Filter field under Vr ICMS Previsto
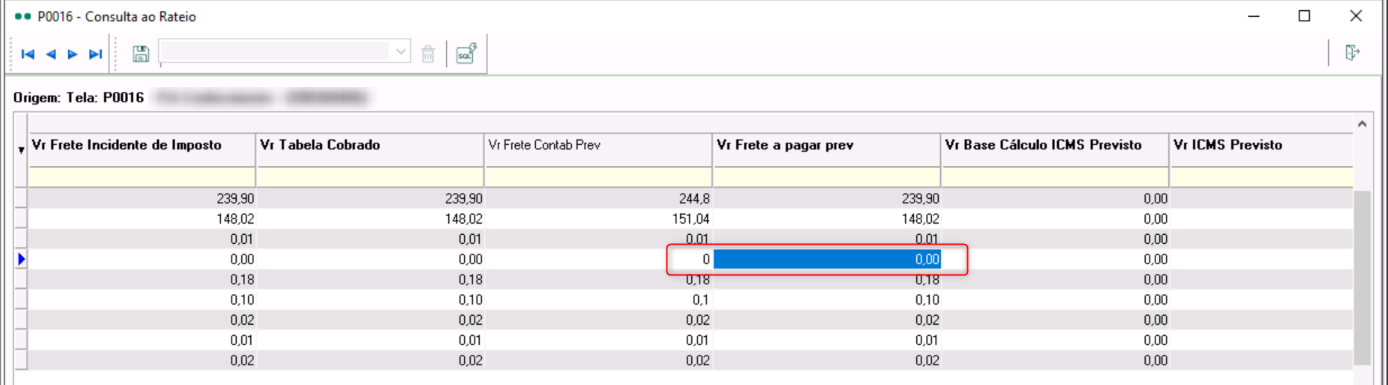Image resolution: width=1388 pixels, height=385 pixels. [x=1260, y=177]
